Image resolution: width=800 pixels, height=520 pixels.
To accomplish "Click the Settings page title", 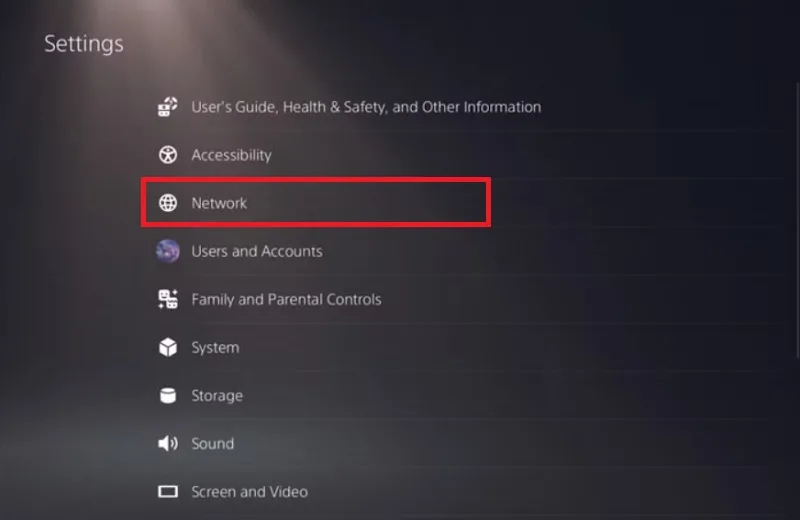I will point(84,44).
